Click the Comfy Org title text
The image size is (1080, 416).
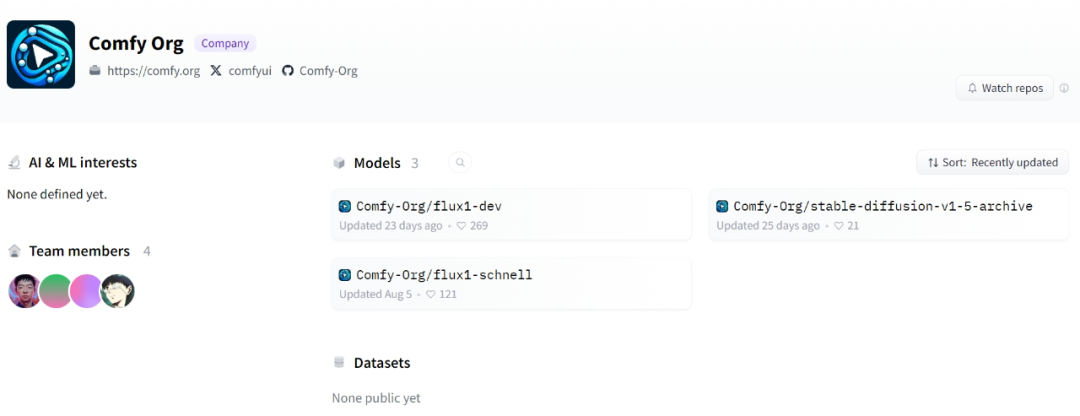(x=136, y=43)
